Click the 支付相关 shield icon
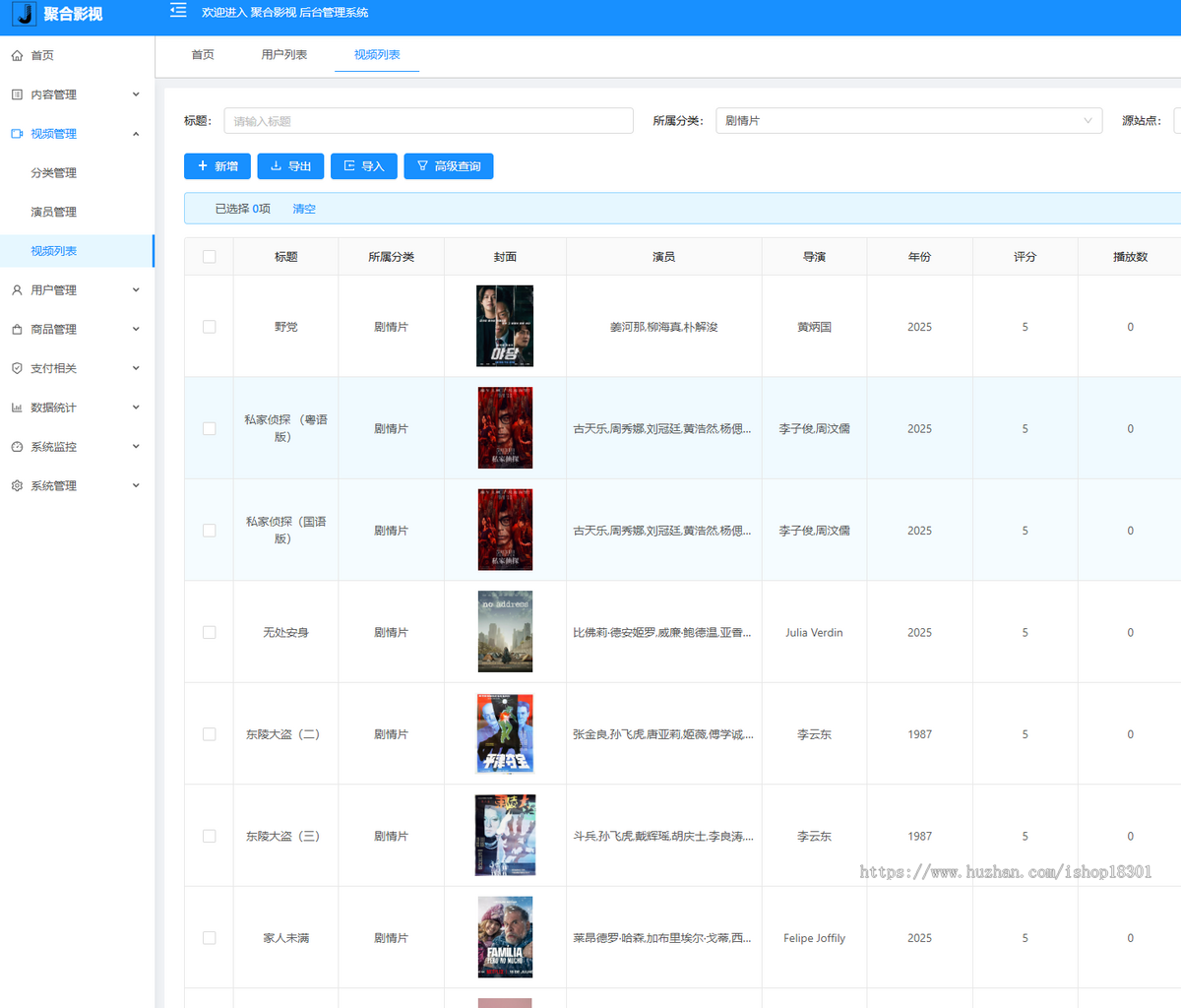The width and height of the screenshot is (1181, 1008). [17, 368]
